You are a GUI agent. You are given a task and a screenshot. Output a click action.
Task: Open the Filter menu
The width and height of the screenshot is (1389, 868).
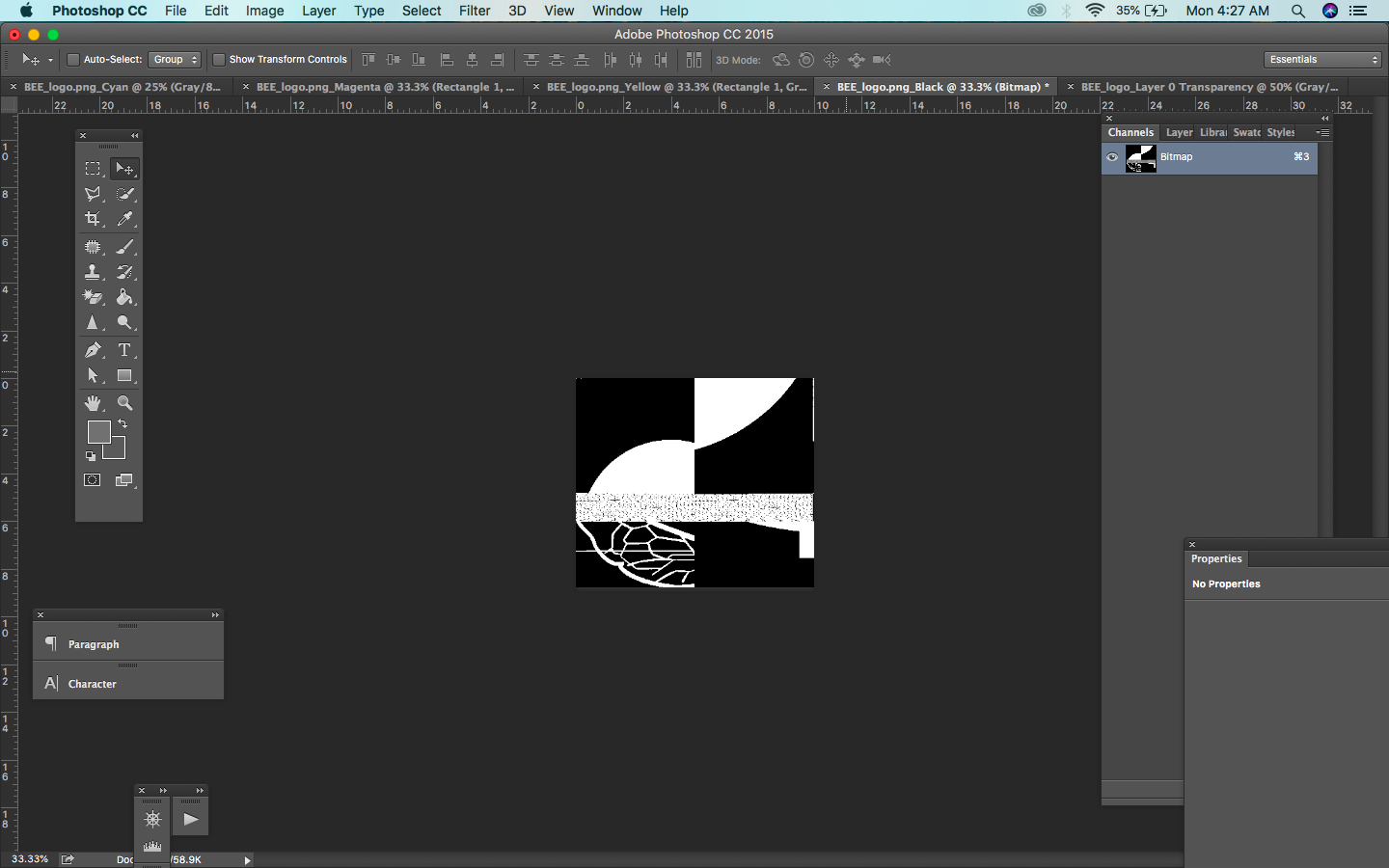pyautogui.click(x=475, y=11)
